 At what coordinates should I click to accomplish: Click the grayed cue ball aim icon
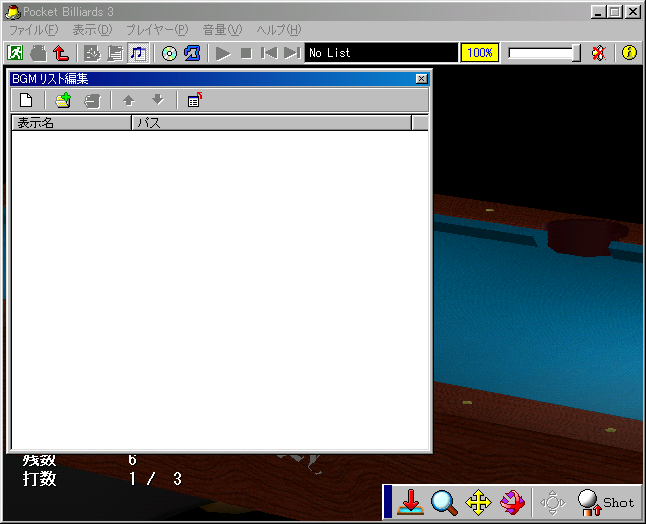(553, 502)
